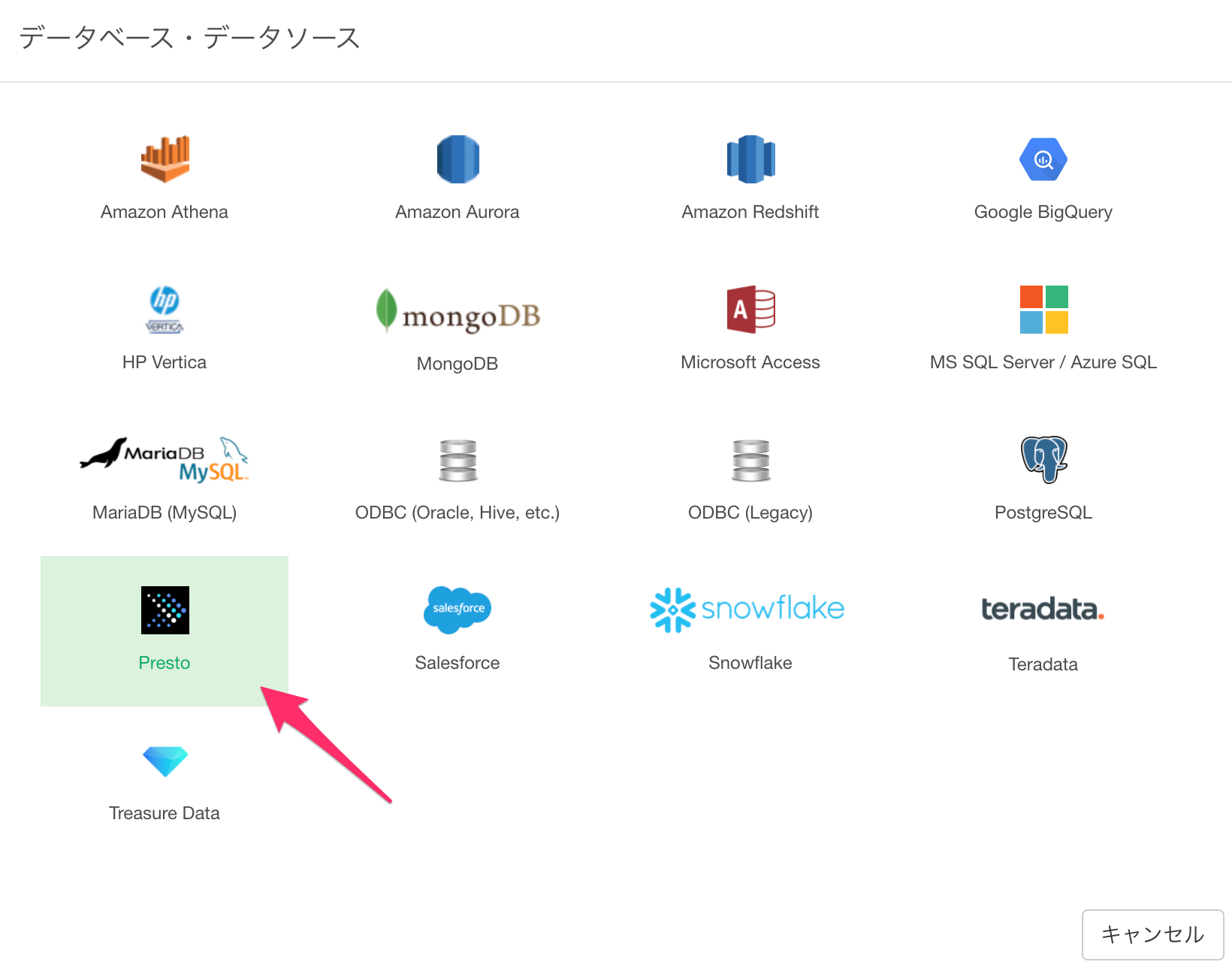Select the Amazon Athena icon

(x=165, y=159)
